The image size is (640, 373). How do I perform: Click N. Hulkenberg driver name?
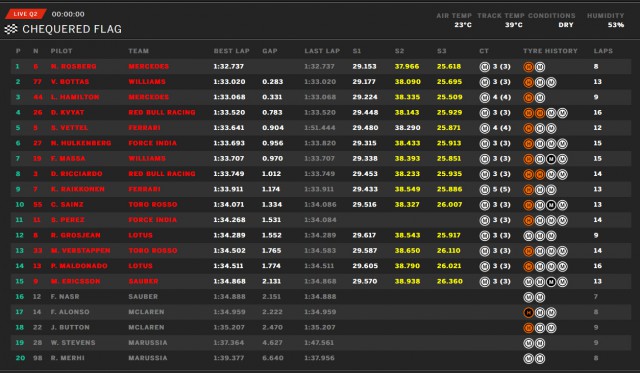81,143
